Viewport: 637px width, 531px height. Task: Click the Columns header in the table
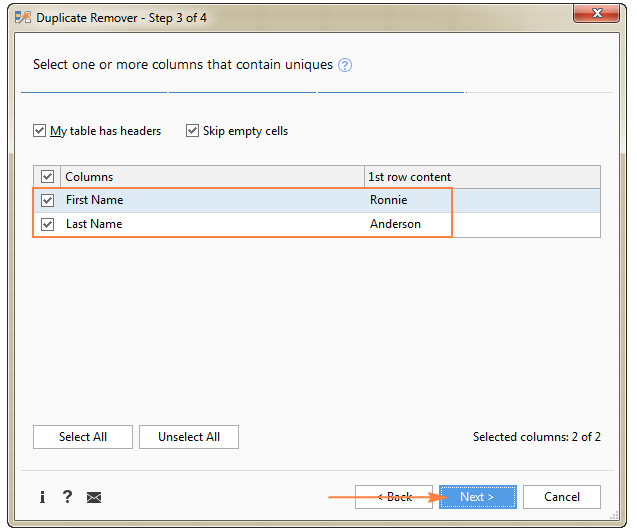click(90, 177)
